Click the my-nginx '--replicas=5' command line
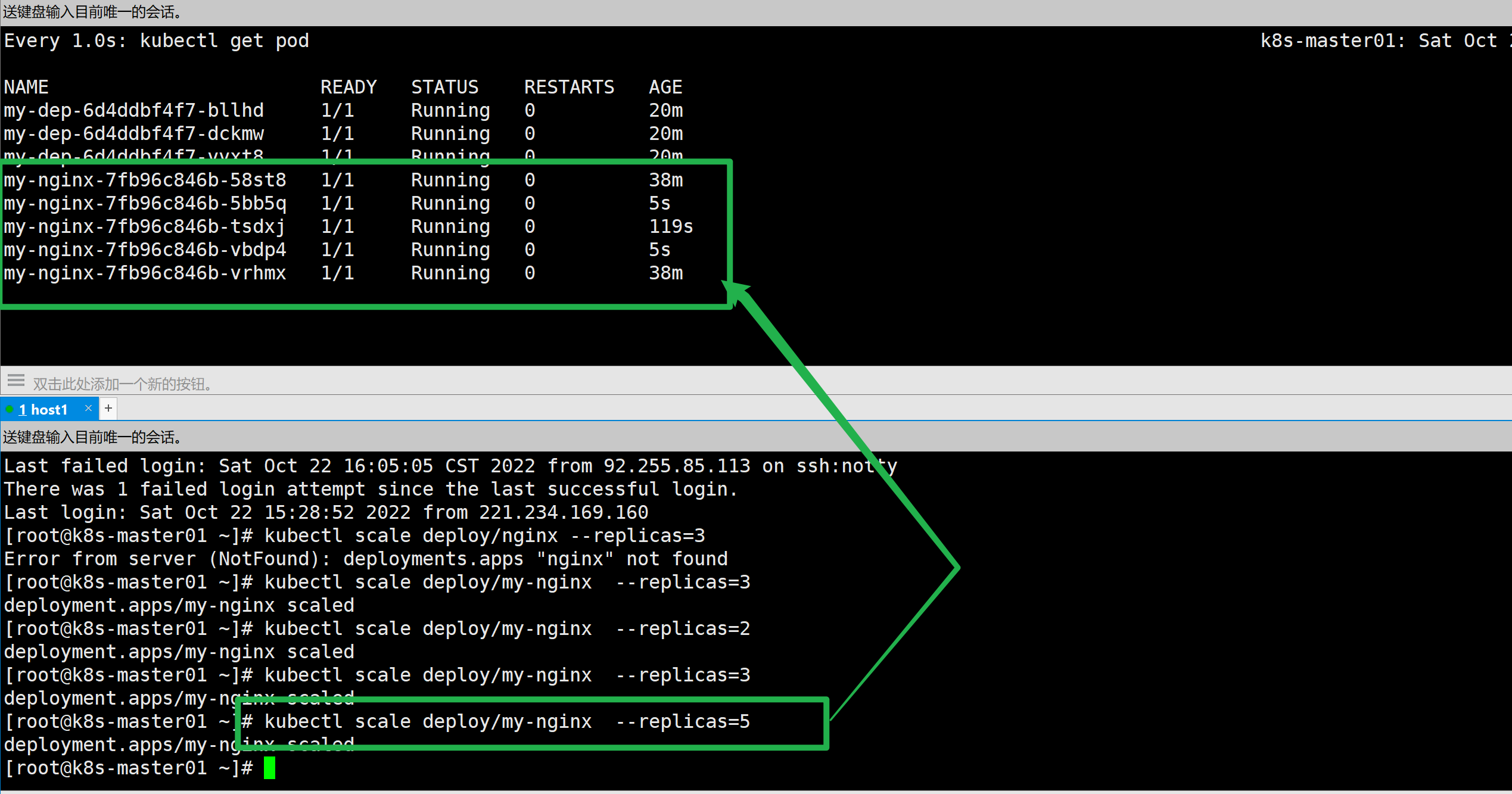The height and width of the screenshot is (794, 1512). [x=377, y=721]
